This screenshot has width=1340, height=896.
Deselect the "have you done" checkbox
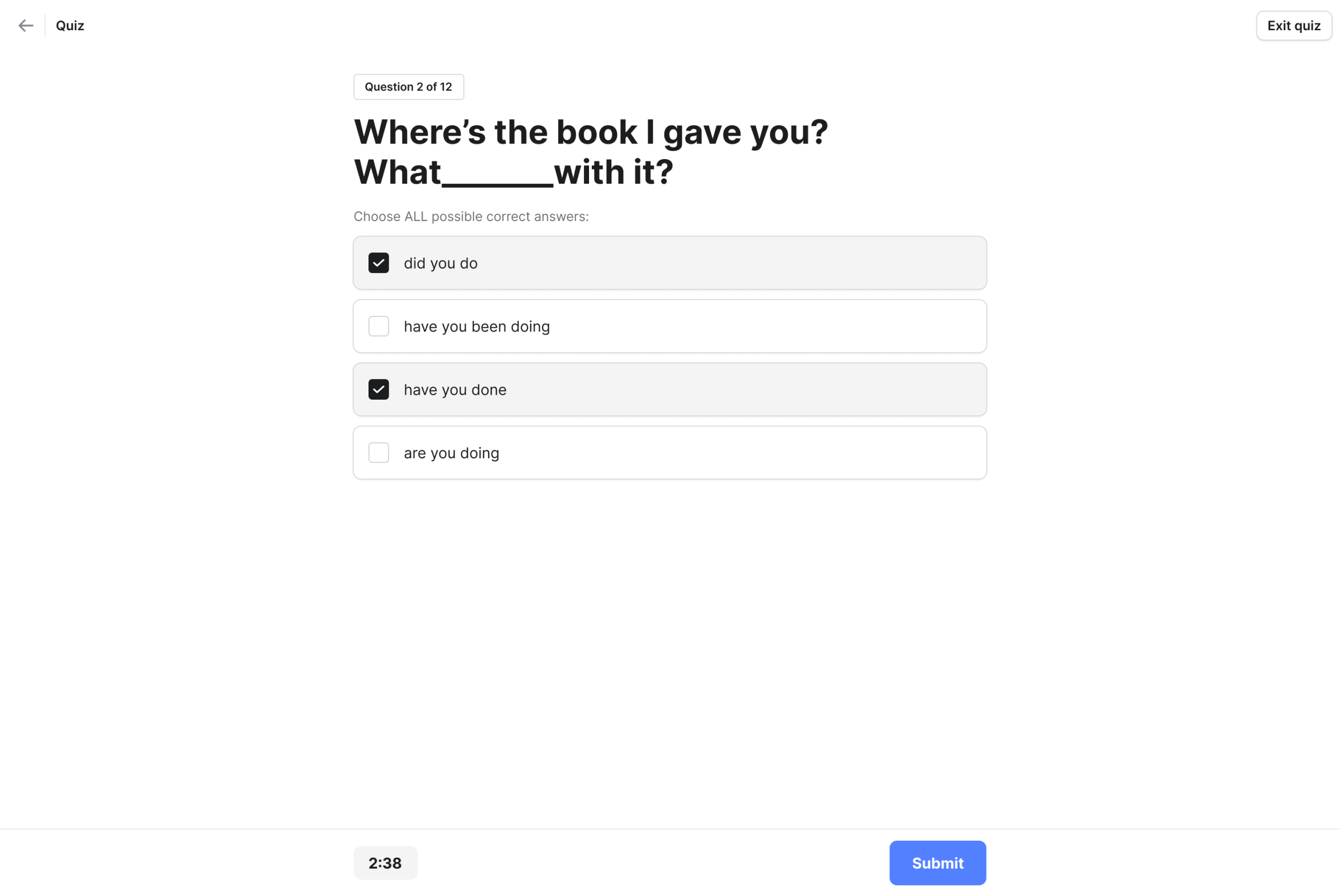point(379,390)
